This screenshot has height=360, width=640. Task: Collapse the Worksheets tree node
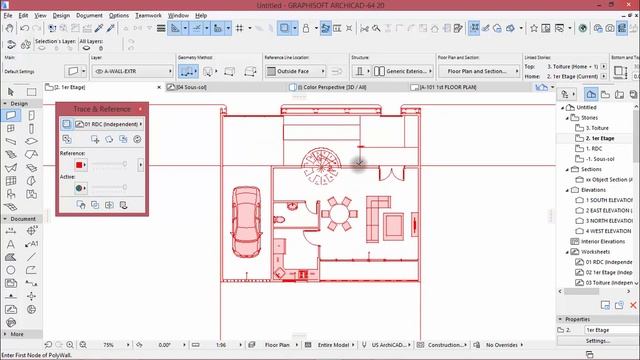pyautogui.click(x=567, y=252)
